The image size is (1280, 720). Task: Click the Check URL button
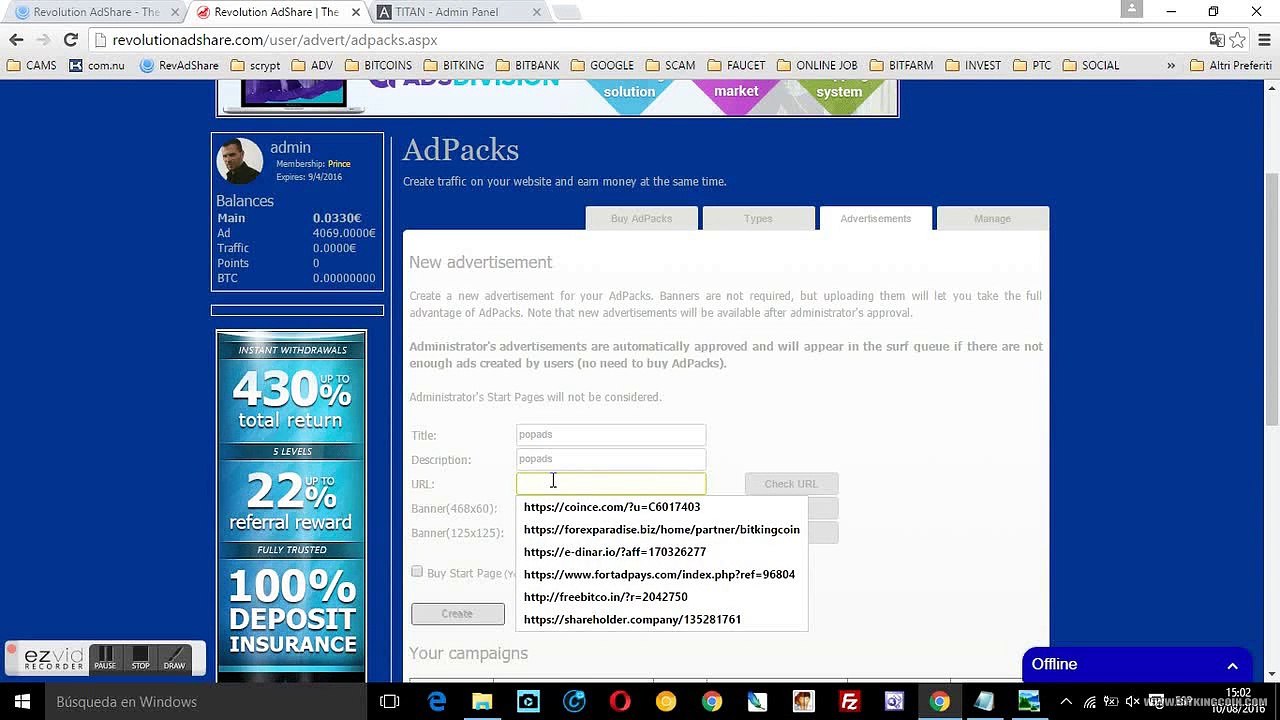[x=791, y=484]
